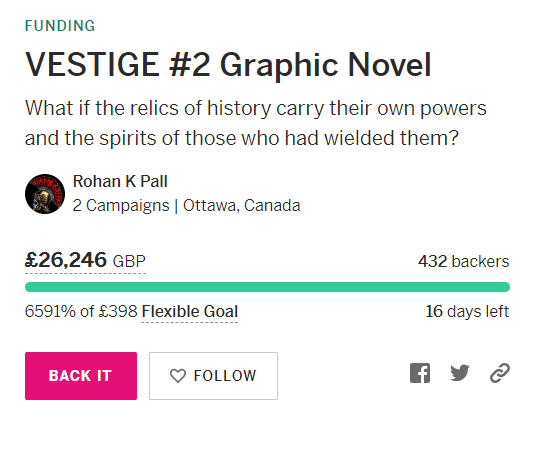The height and width of the screenshot is (449, 534).
Task: Click the 2 Campaigns text
Action: [121, 205]
